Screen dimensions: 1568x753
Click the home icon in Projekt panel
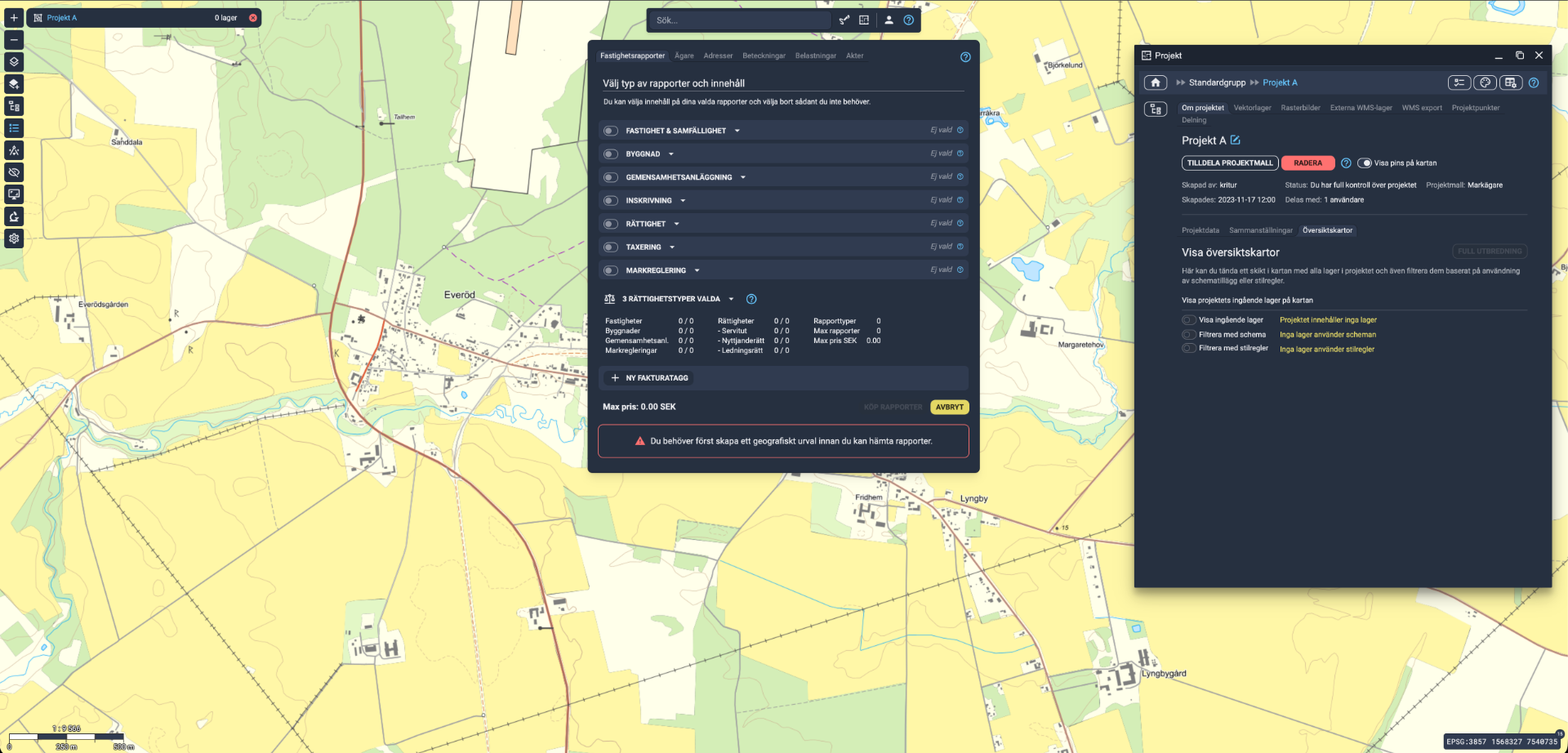click(1155, 82)
